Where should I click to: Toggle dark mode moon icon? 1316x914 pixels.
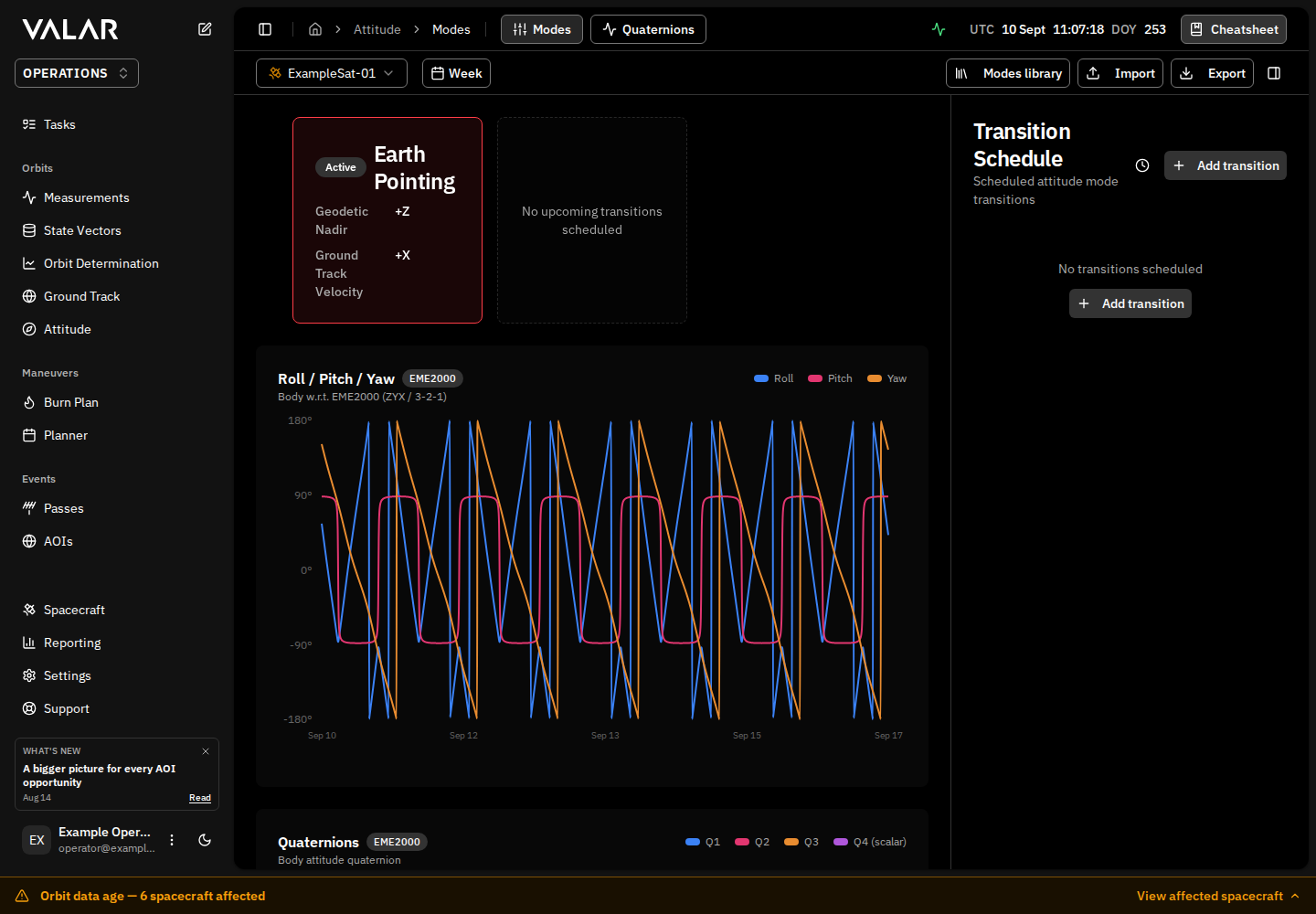point(205,840)
